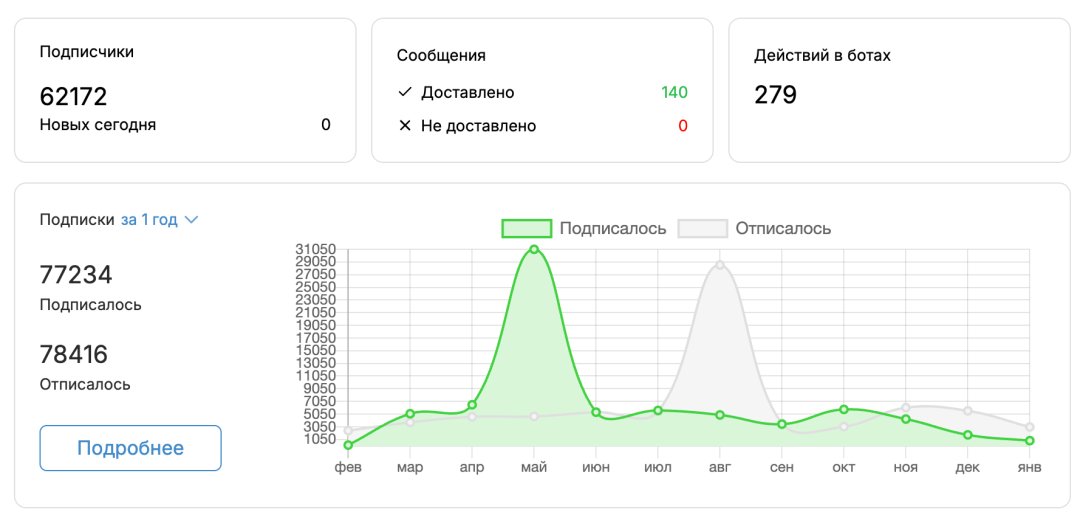Click the gray data point at ноя
Viewport: 1080px width, 518px height.
pyautogui.click(x=906, y=407)
